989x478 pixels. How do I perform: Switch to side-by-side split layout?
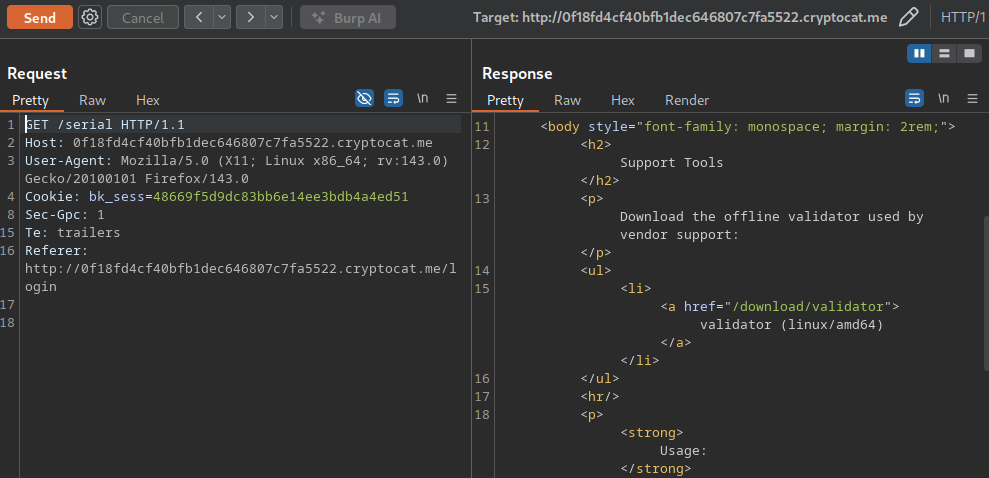click(x=919, y=53)
